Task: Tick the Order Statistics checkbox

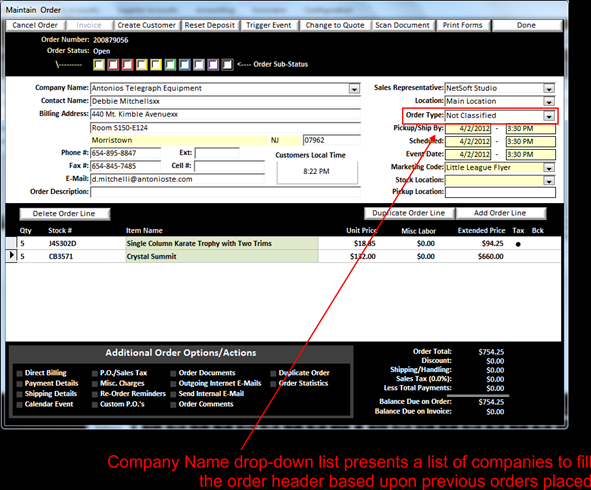Action: (273, 384)
